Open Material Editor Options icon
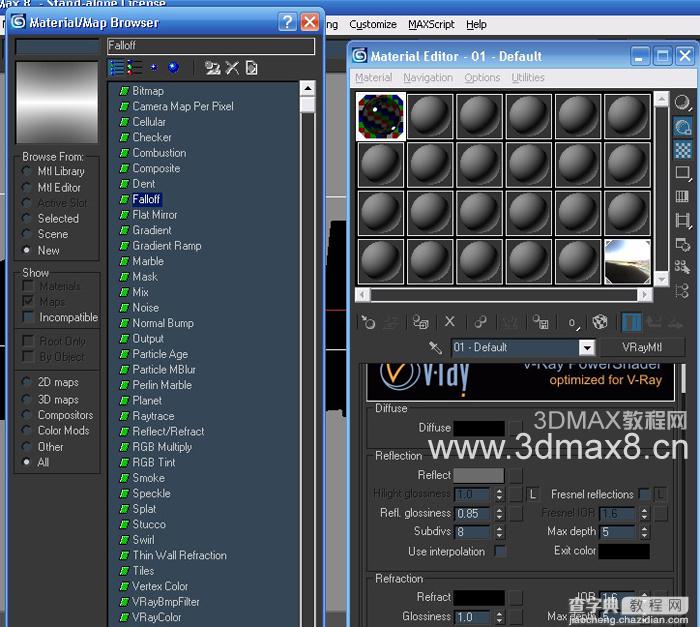 (682, 244)
